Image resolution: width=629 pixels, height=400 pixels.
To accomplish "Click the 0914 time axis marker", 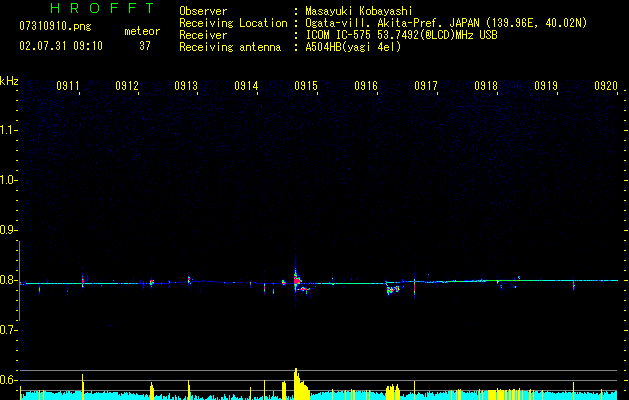I will 246,86.
